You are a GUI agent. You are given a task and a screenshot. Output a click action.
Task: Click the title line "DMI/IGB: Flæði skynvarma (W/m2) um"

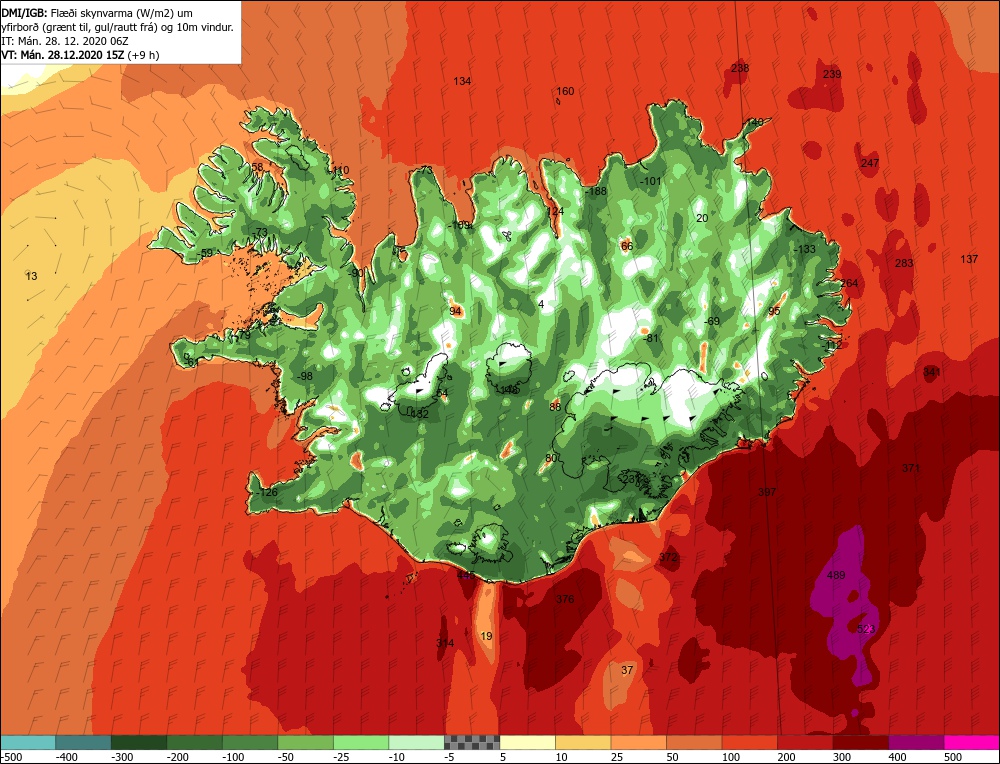pyautogui.click(x=97, y=13)
